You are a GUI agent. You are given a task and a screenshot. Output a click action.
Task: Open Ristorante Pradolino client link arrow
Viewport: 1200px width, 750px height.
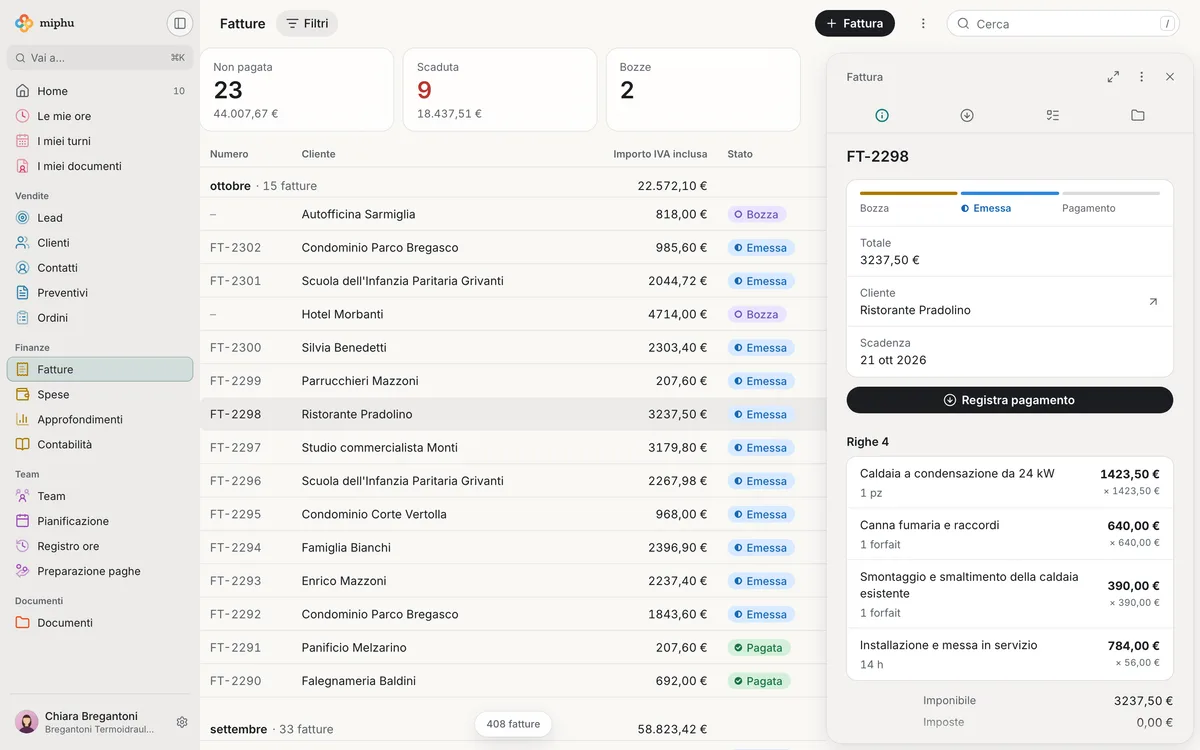click(1153, 301)
